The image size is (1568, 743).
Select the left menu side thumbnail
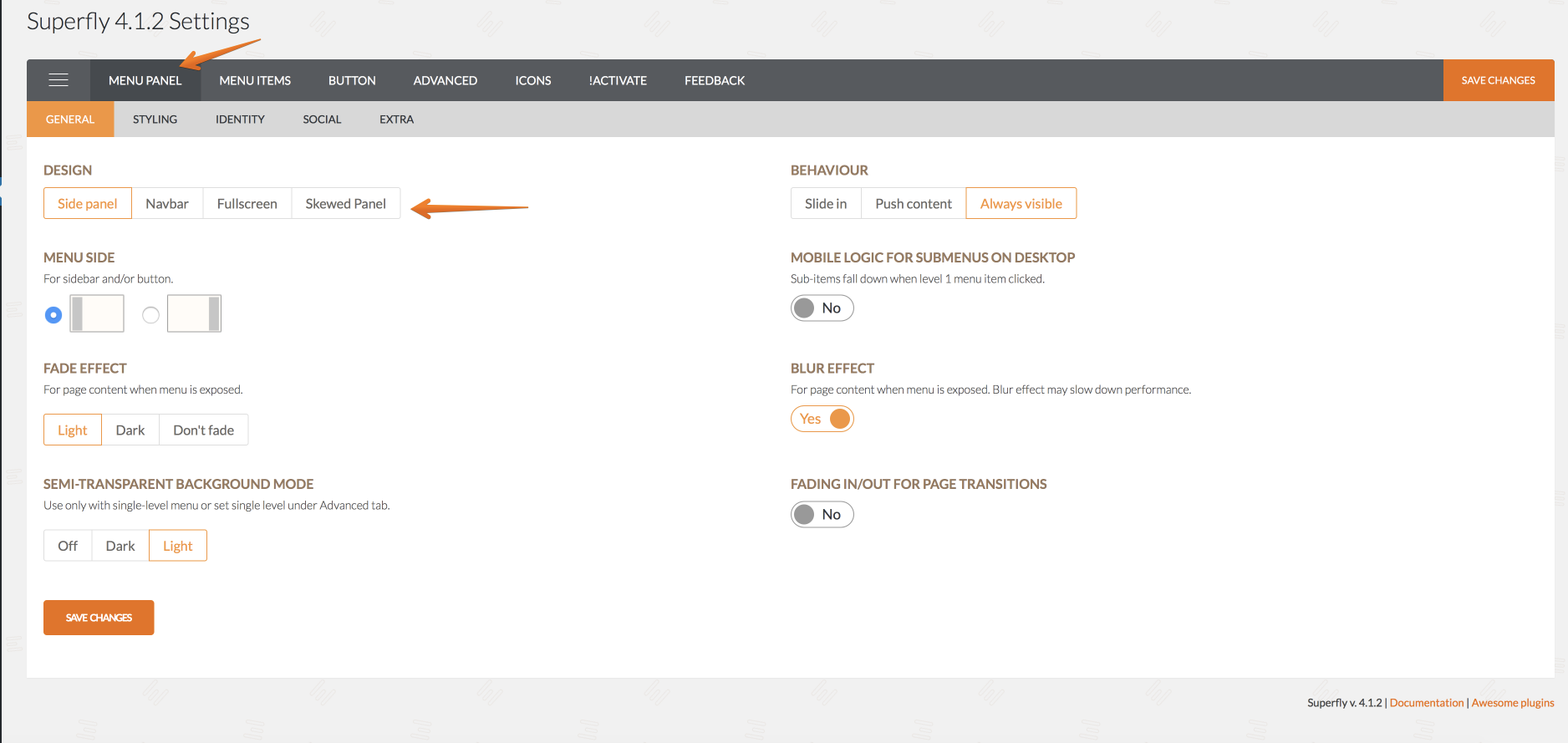point(97,313)
